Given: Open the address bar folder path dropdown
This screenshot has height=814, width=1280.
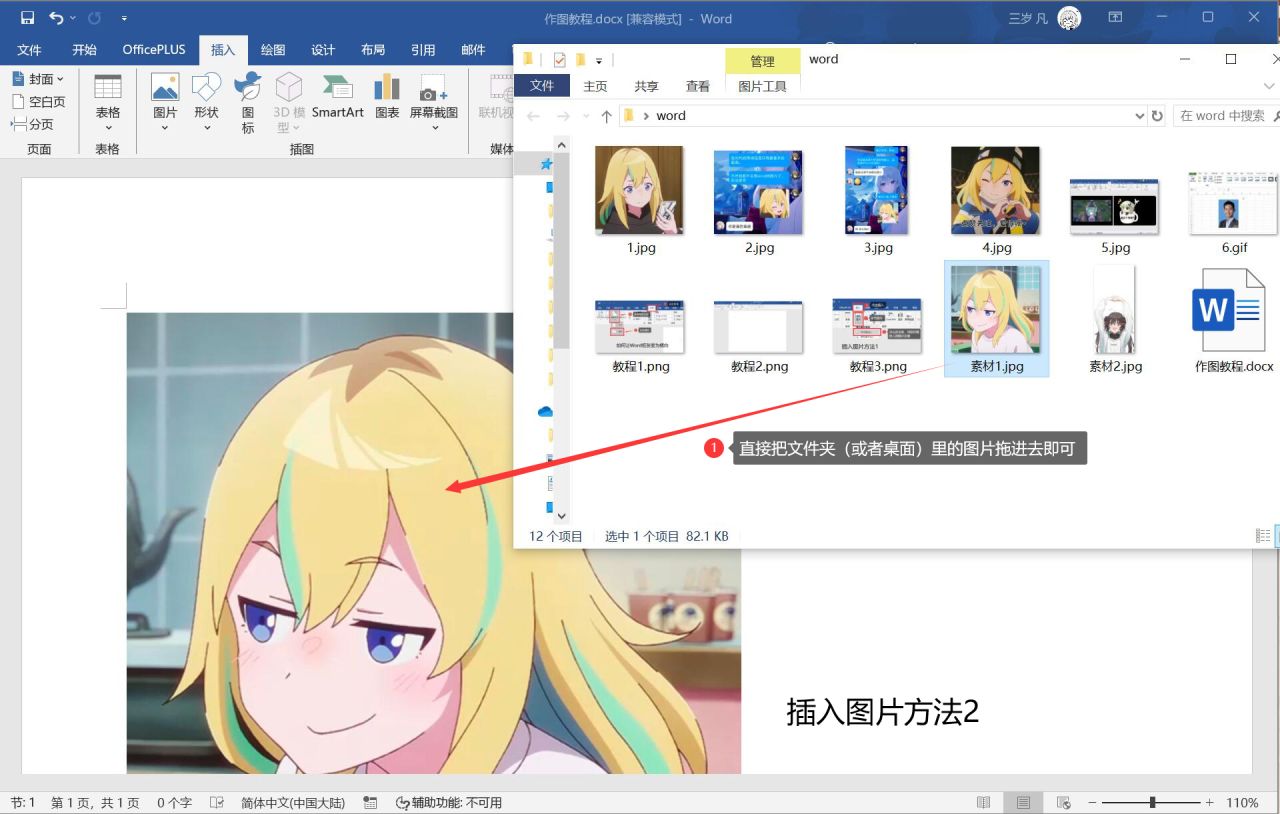Looking at the screenshot, I should tap(1140, 115).
